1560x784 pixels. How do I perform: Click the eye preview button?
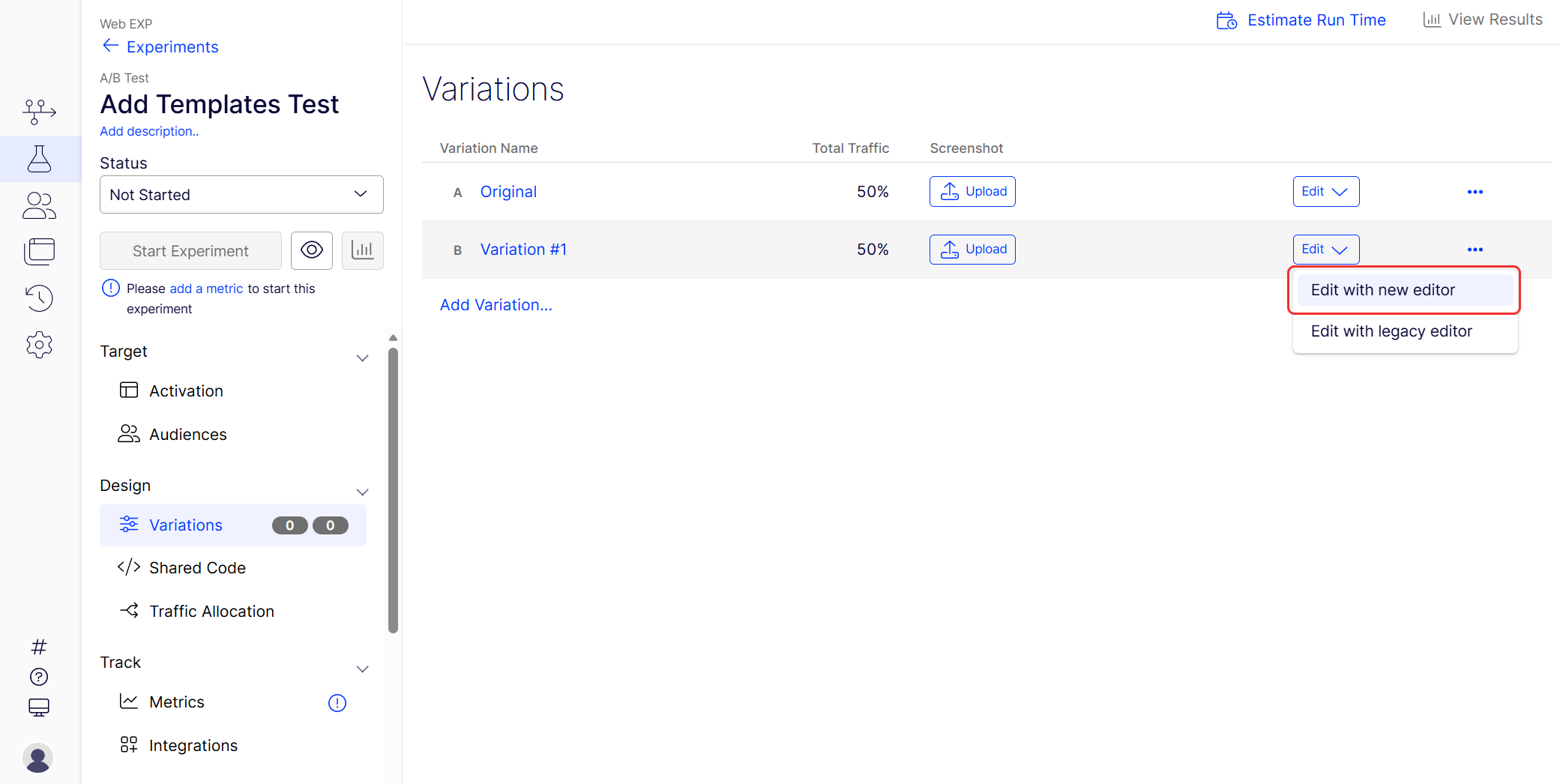[312, 250]
